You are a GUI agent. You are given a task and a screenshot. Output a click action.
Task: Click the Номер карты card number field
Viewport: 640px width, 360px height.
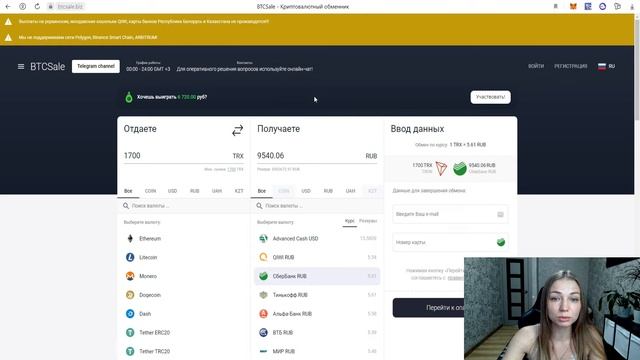coord(450,242)
